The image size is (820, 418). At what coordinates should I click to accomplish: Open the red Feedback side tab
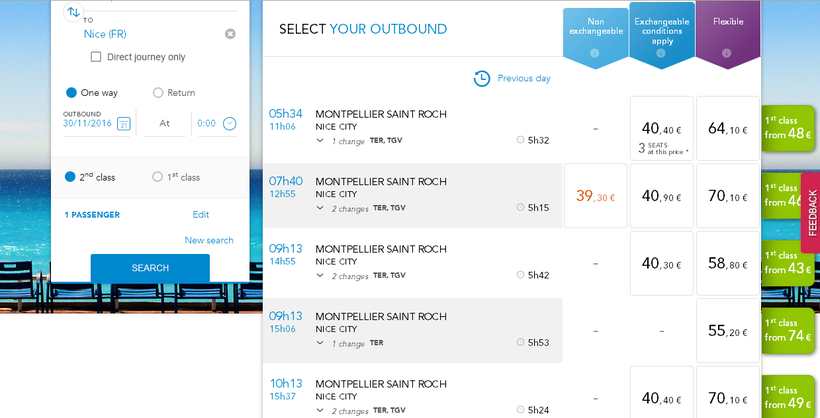tap(811, 212)
